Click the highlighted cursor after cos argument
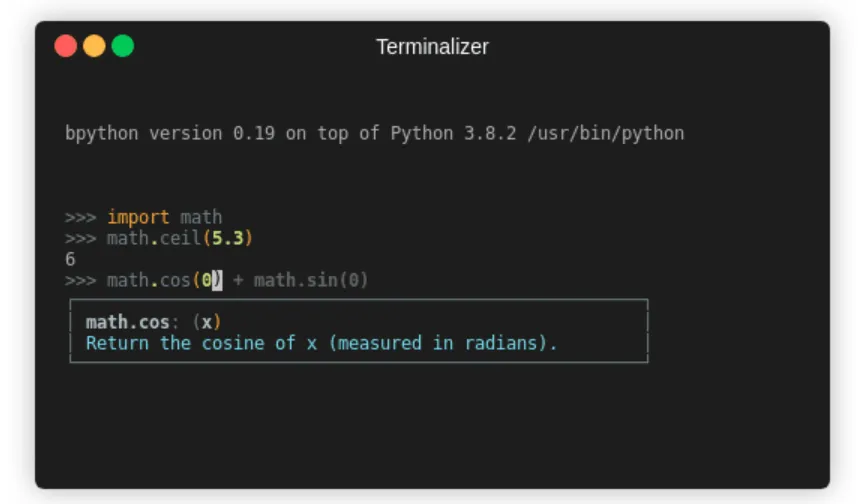Screen dimensions: 865x504 click(x=217, y=280)
